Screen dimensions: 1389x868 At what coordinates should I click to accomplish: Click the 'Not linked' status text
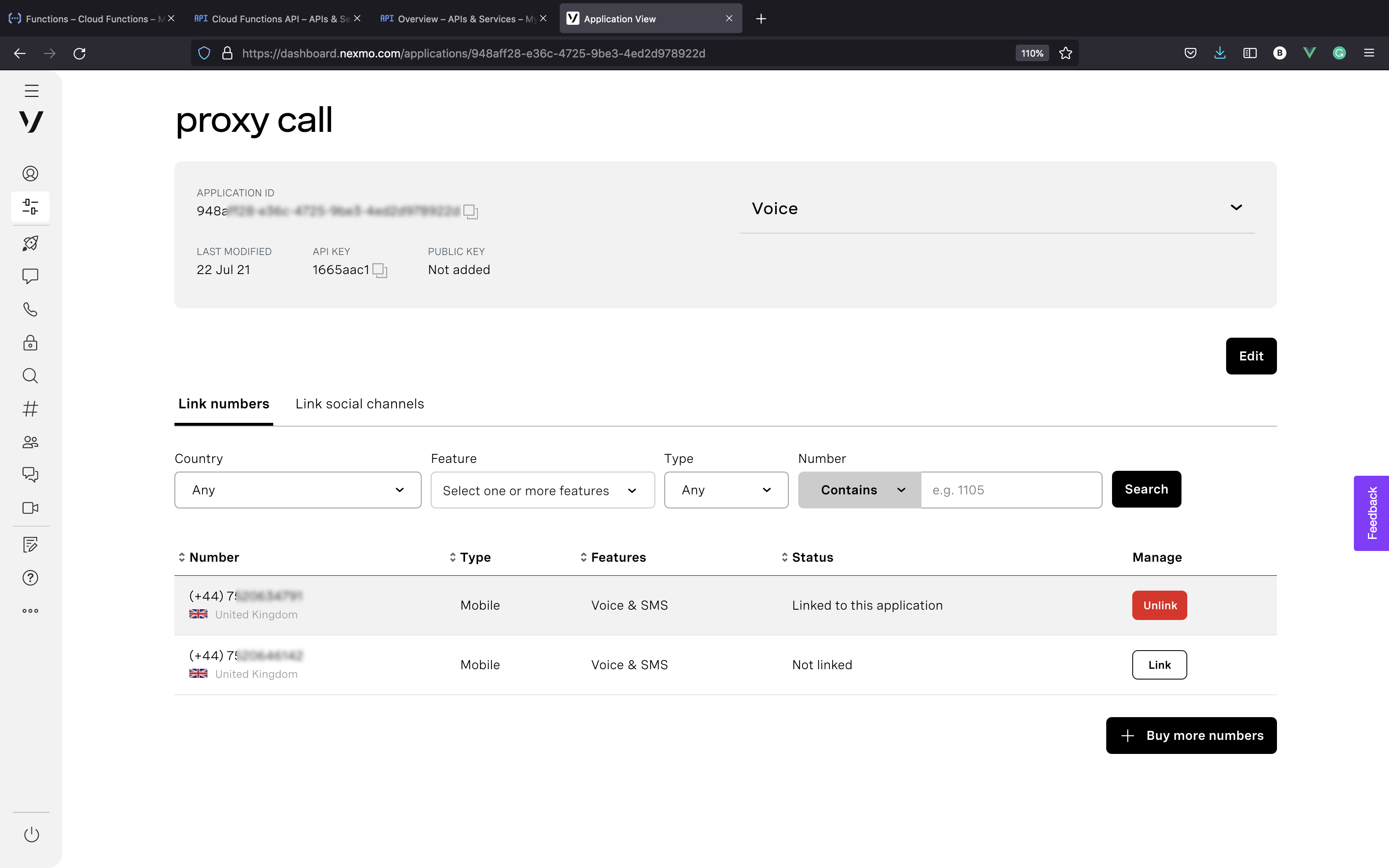[x=822, y=665]
